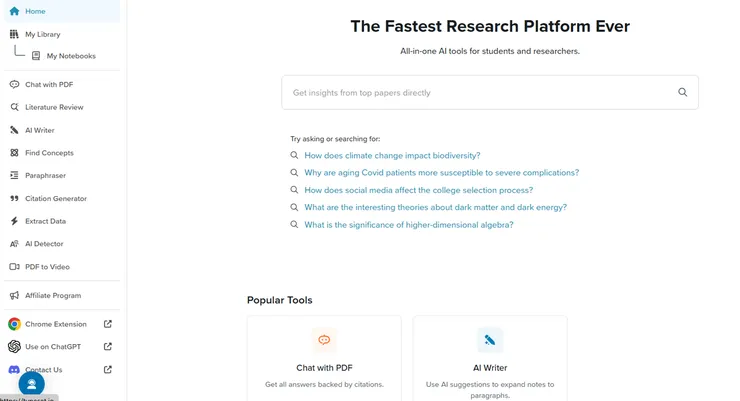The width and height of the screenshot is (740, 401).
Task: Go to Literature Review tool
Action: tap(54, 107)
